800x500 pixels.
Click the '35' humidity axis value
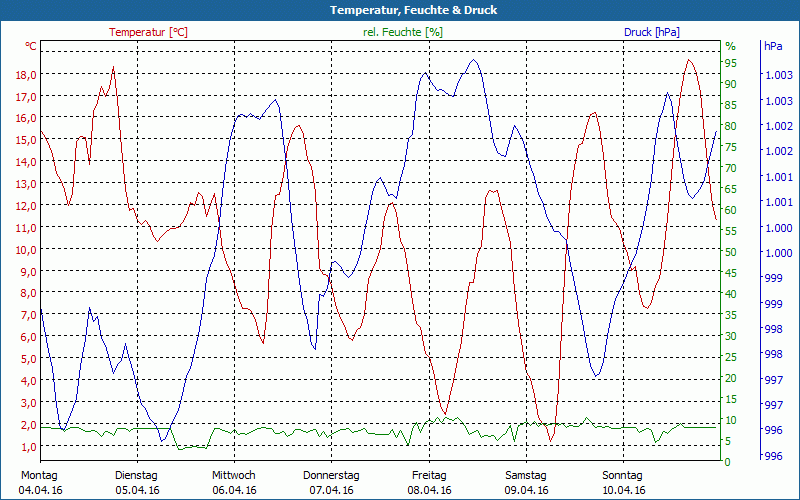[731, 315]
